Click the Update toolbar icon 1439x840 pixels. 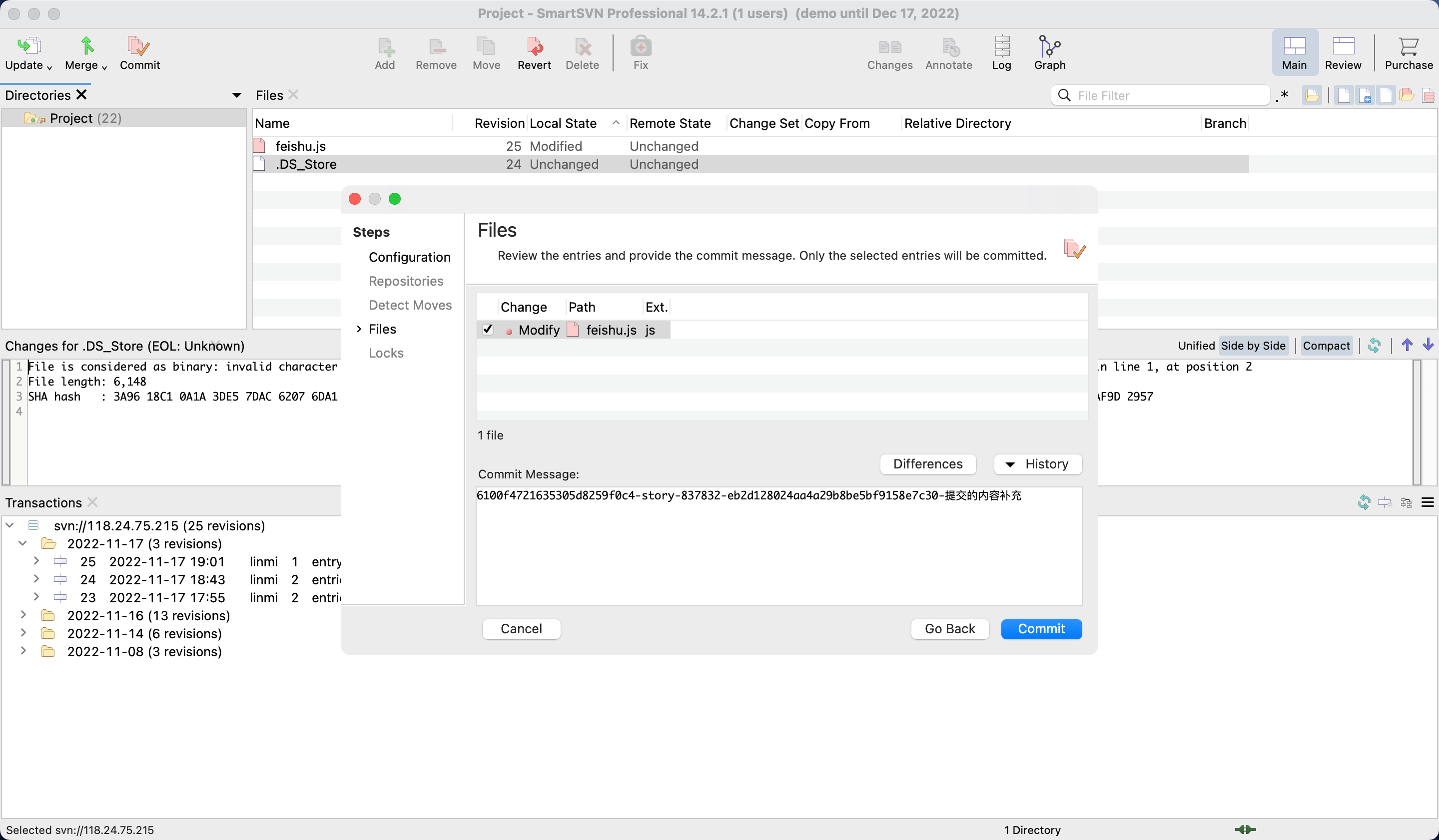[27, 45]
